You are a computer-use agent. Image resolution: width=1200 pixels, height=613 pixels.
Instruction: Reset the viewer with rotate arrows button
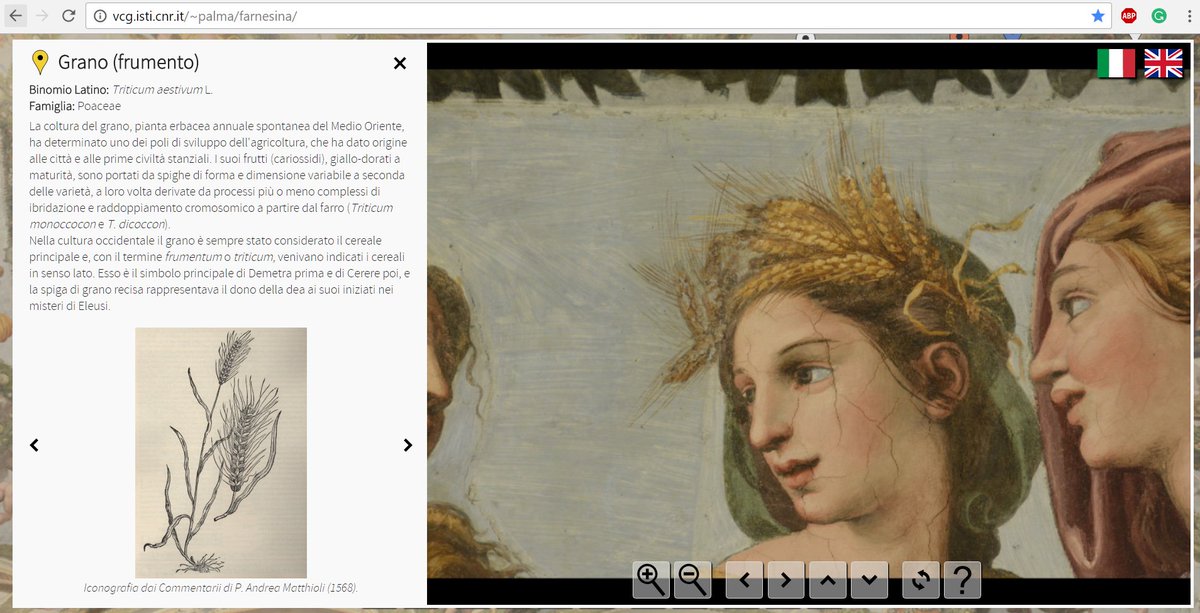pos(921,579)
